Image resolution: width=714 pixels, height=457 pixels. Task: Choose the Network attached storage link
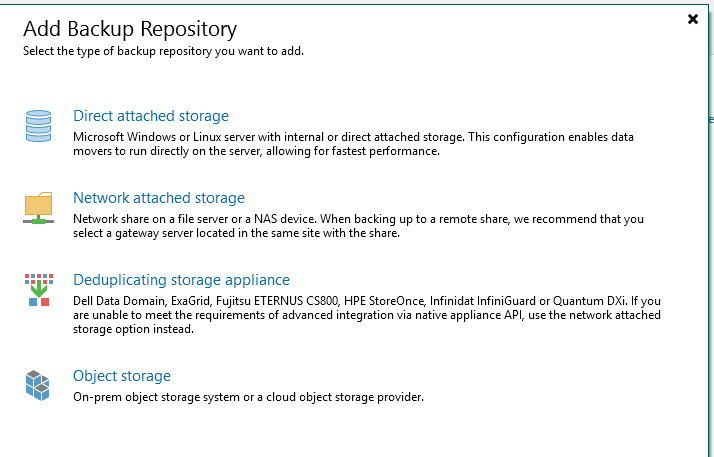tap(159, 198)
